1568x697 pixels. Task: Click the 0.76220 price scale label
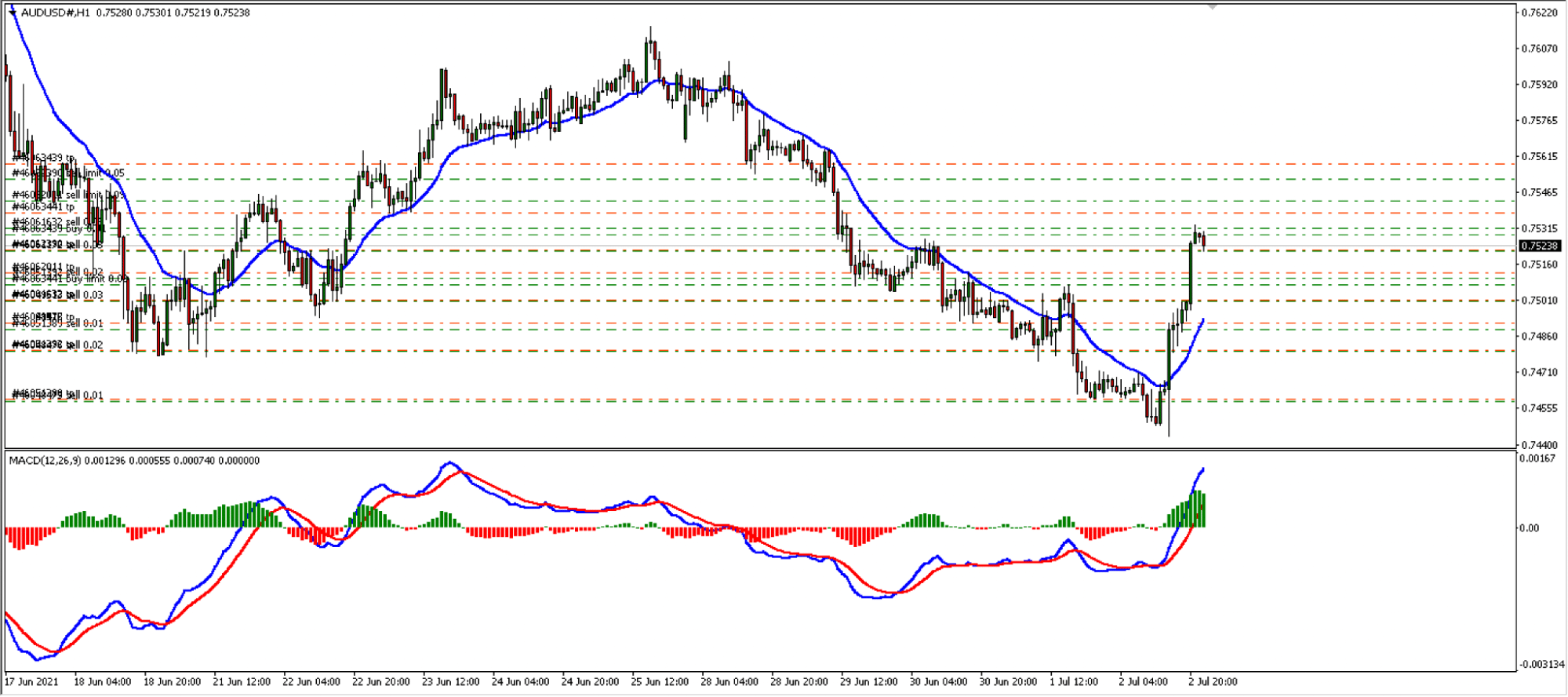[x=1538, y=13]
